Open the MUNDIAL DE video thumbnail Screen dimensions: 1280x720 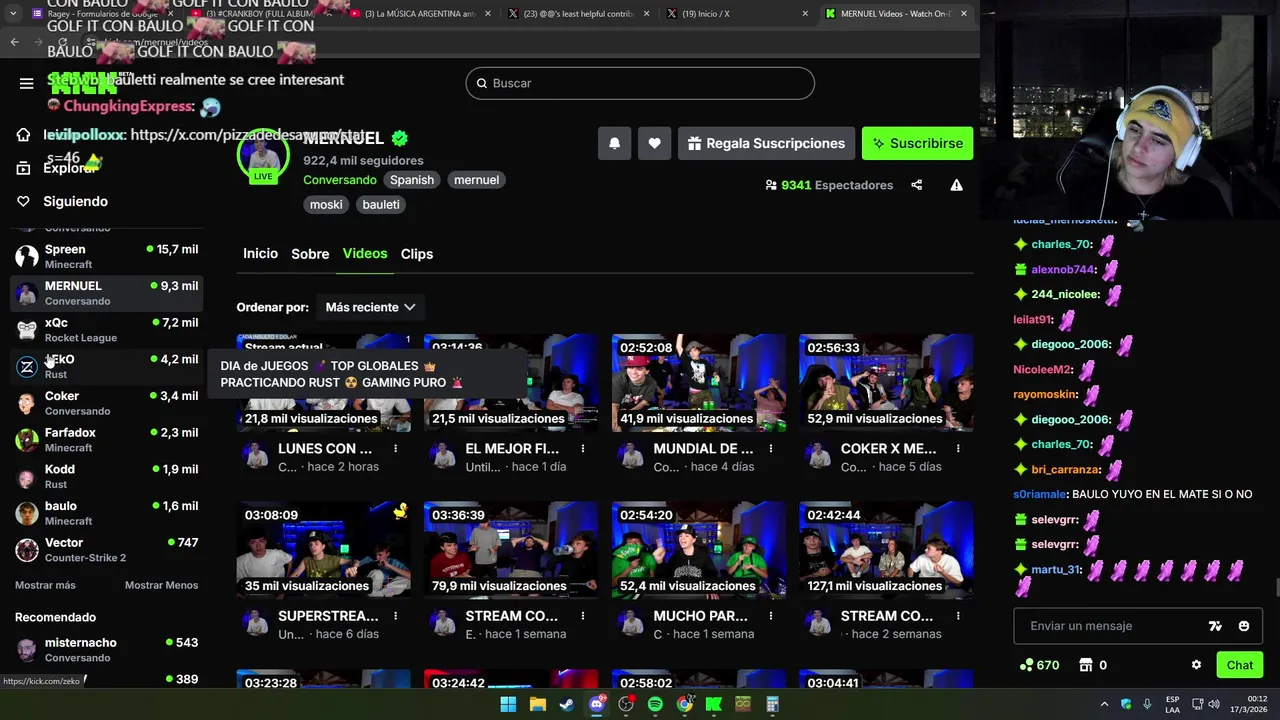(699, 383)
